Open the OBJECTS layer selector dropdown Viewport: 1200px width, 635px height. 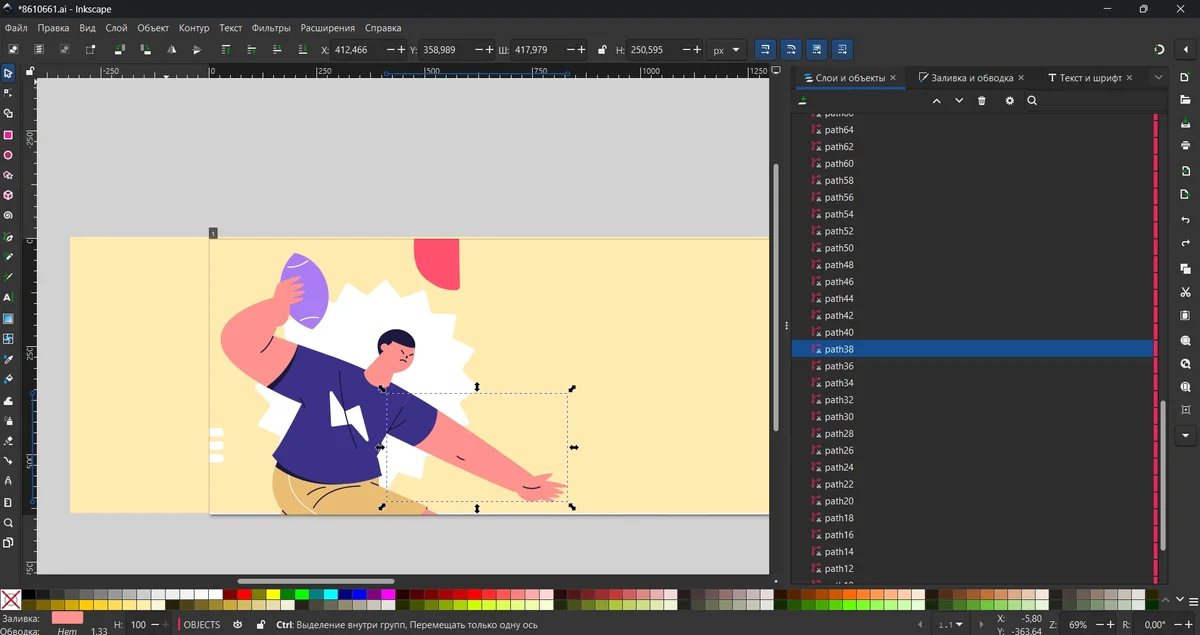click(x=201, y=625)
